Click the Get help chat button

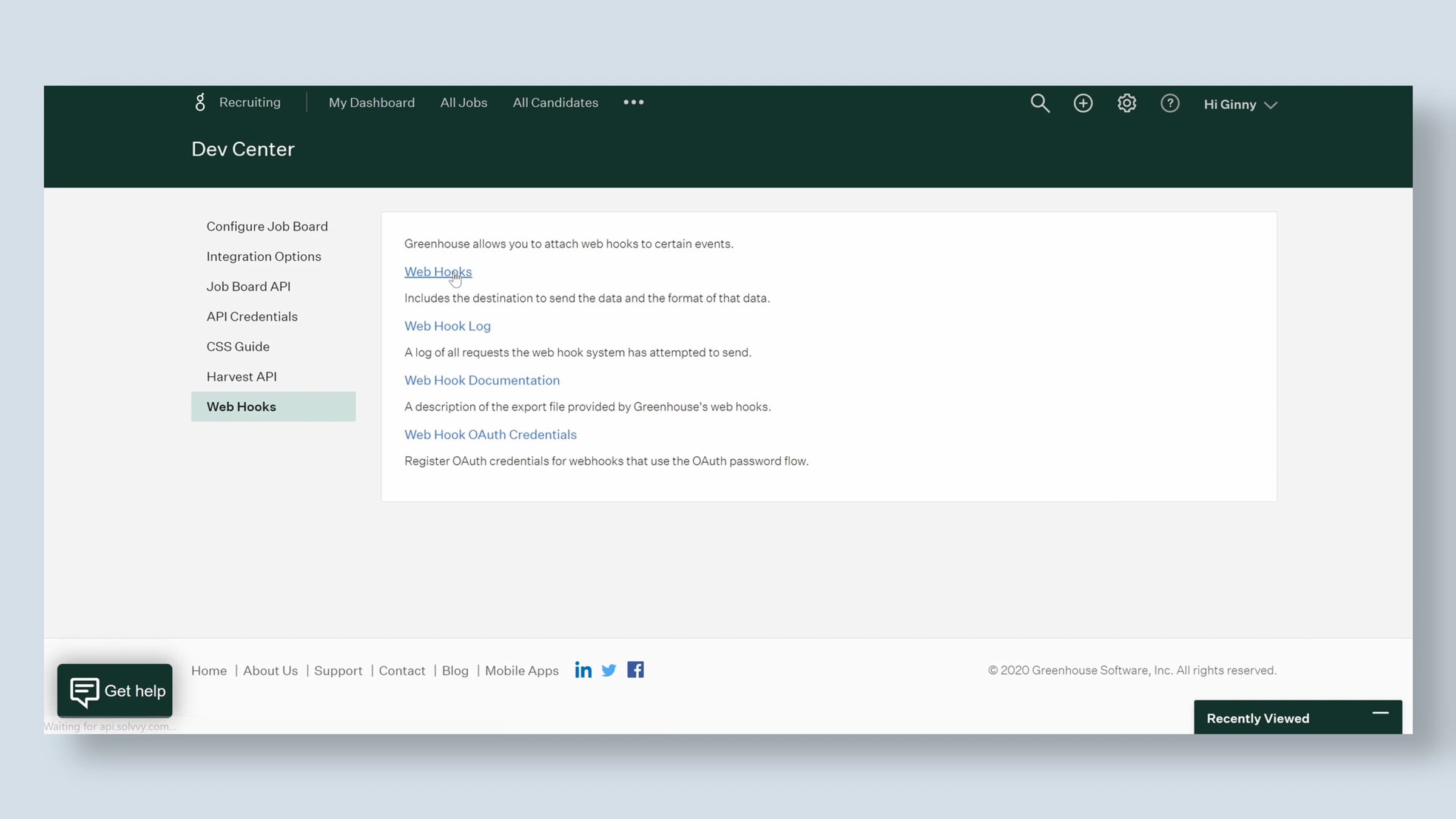pos(115,690)
